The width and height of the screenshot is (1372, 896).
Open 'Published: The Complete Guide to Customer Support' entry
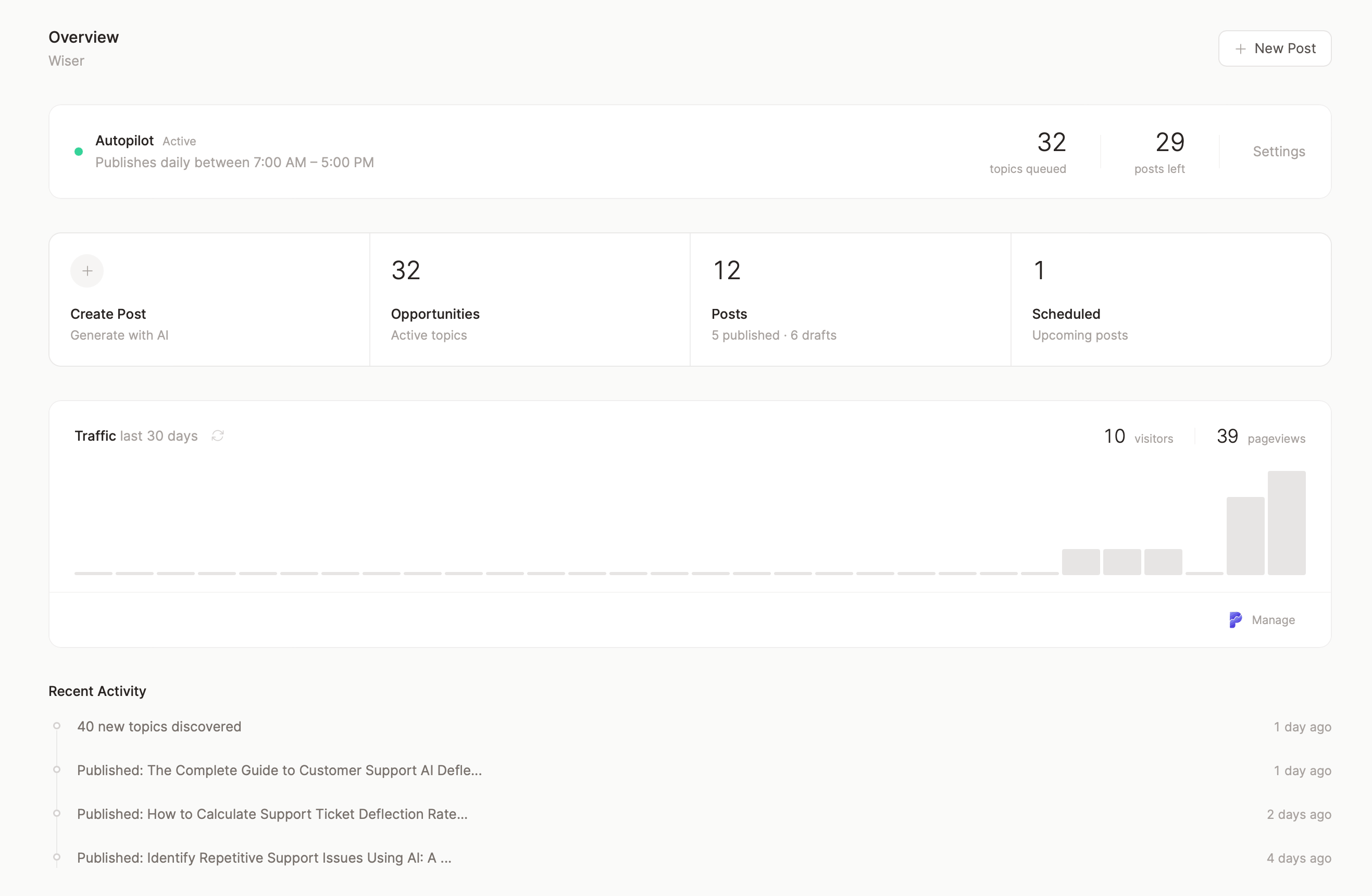(280, 770)
